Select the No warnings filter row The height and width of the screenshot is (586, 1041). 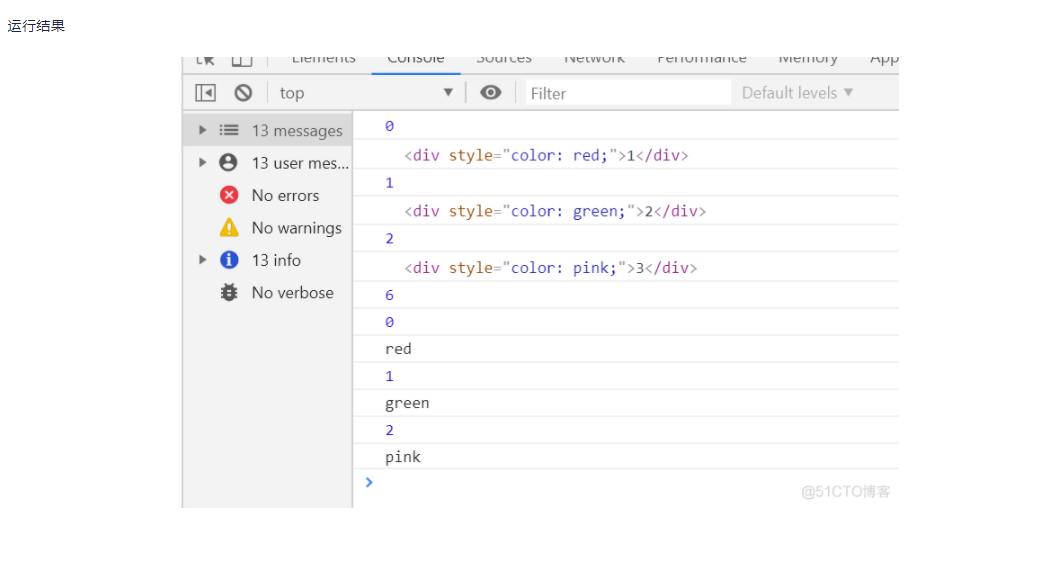click(x=296, y=228)
